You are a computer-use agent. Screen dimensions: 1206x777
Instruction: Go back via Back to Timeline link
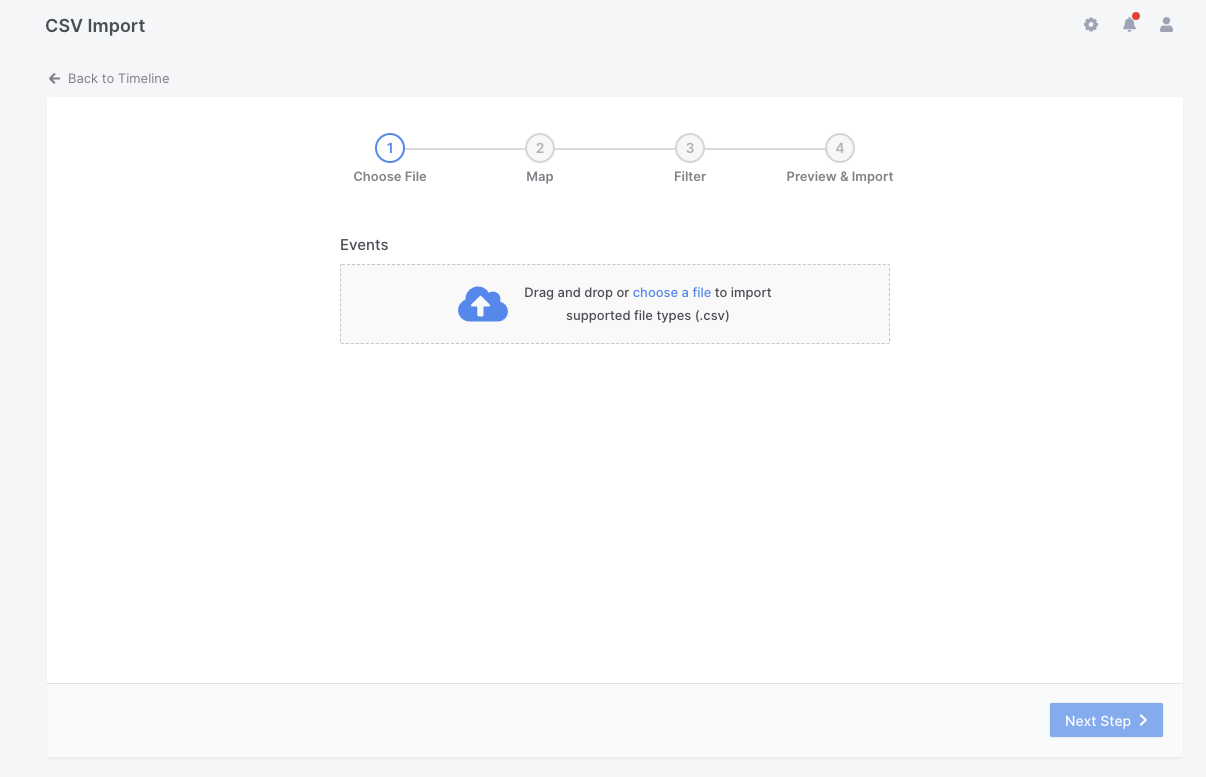click(118, 79)
